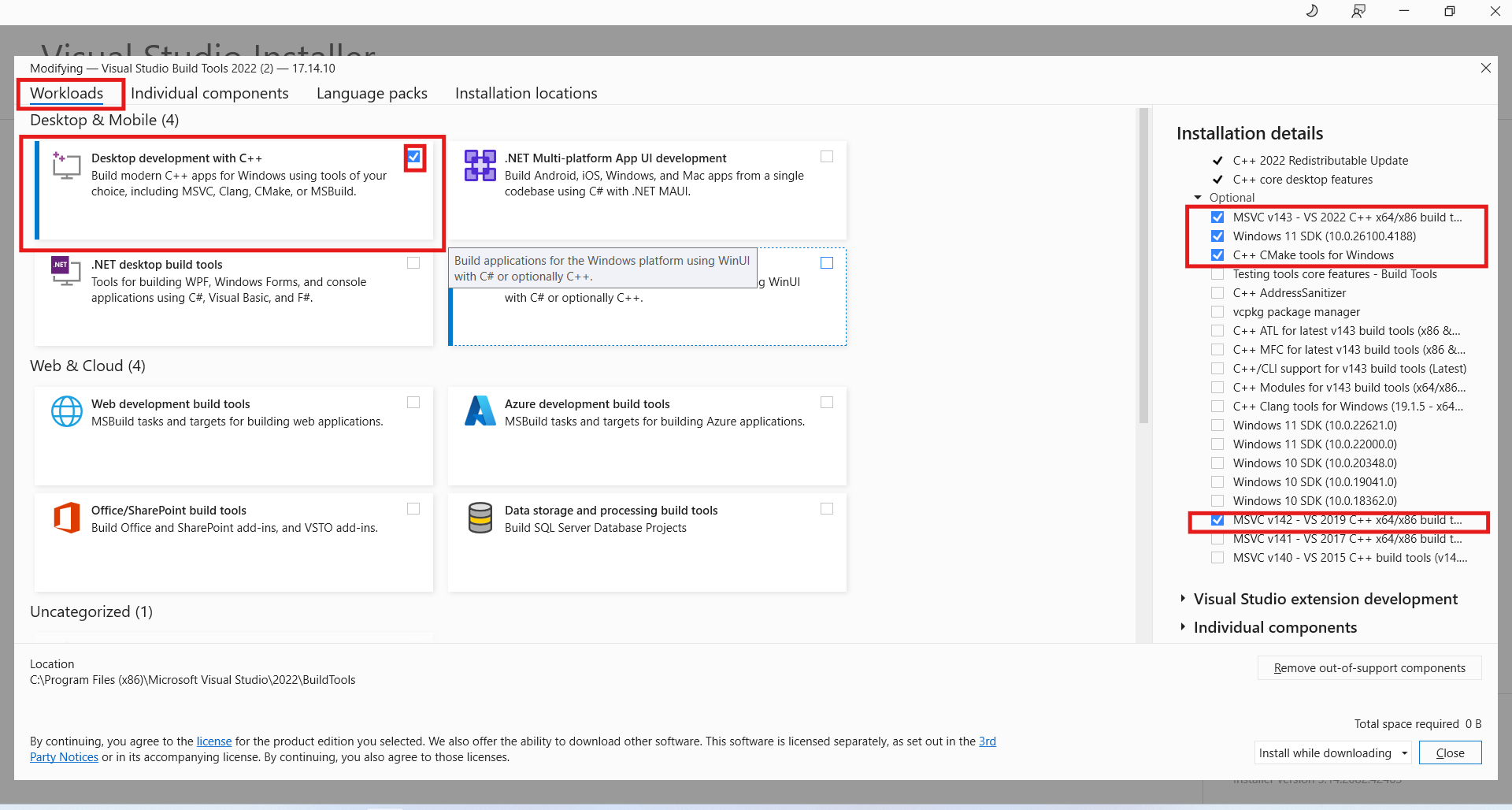Open the license link
This screenshot has height=810, width=1512.
pos(213,741)
